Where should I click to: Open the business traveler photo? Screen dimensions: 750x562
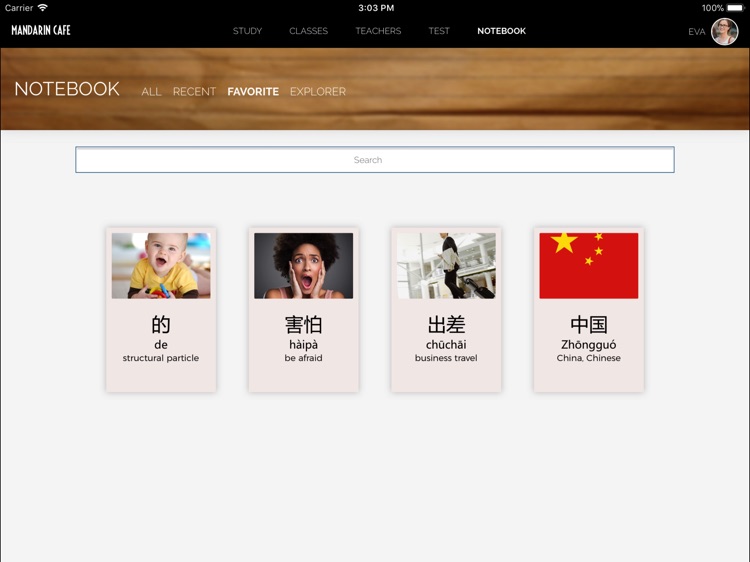[446, 266]
